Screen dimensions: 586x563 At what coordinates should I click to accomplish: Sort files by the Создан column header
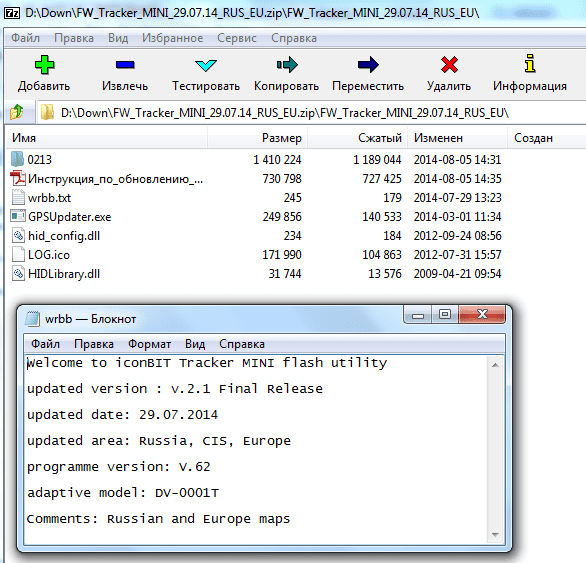547,138
